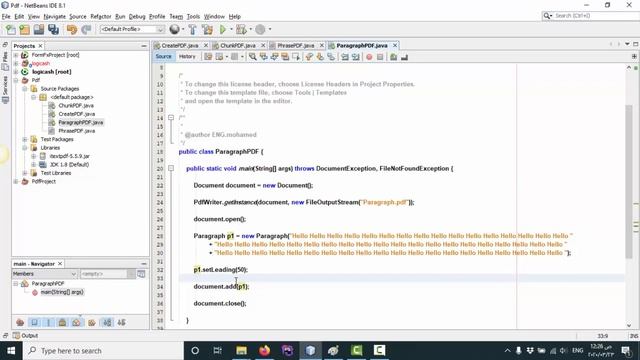Click the New Project toolbar icon
The image size is (640, 360).
(x=25, y=29)
